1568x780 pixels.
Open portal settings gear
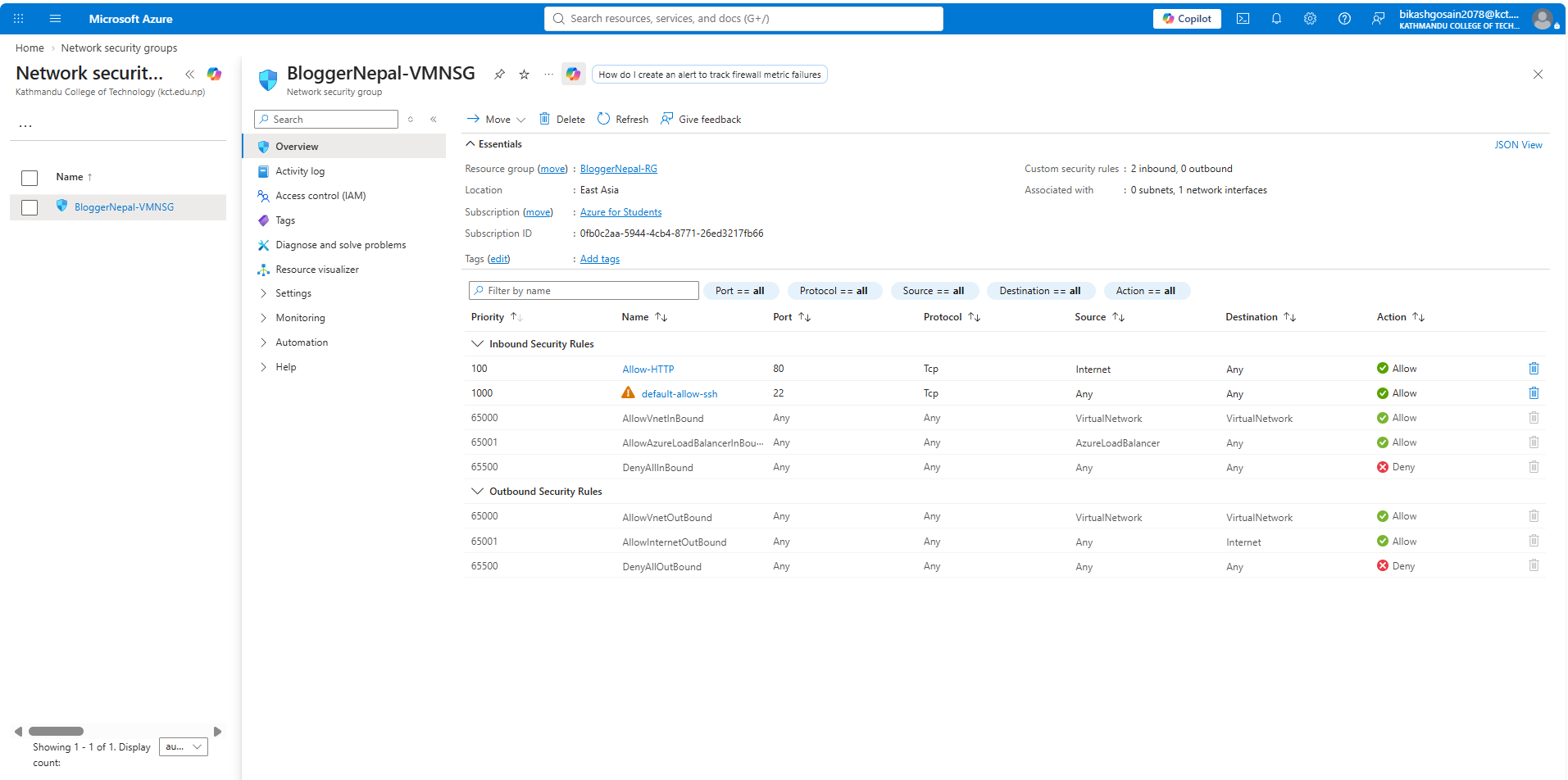(x=1310, y=18)
